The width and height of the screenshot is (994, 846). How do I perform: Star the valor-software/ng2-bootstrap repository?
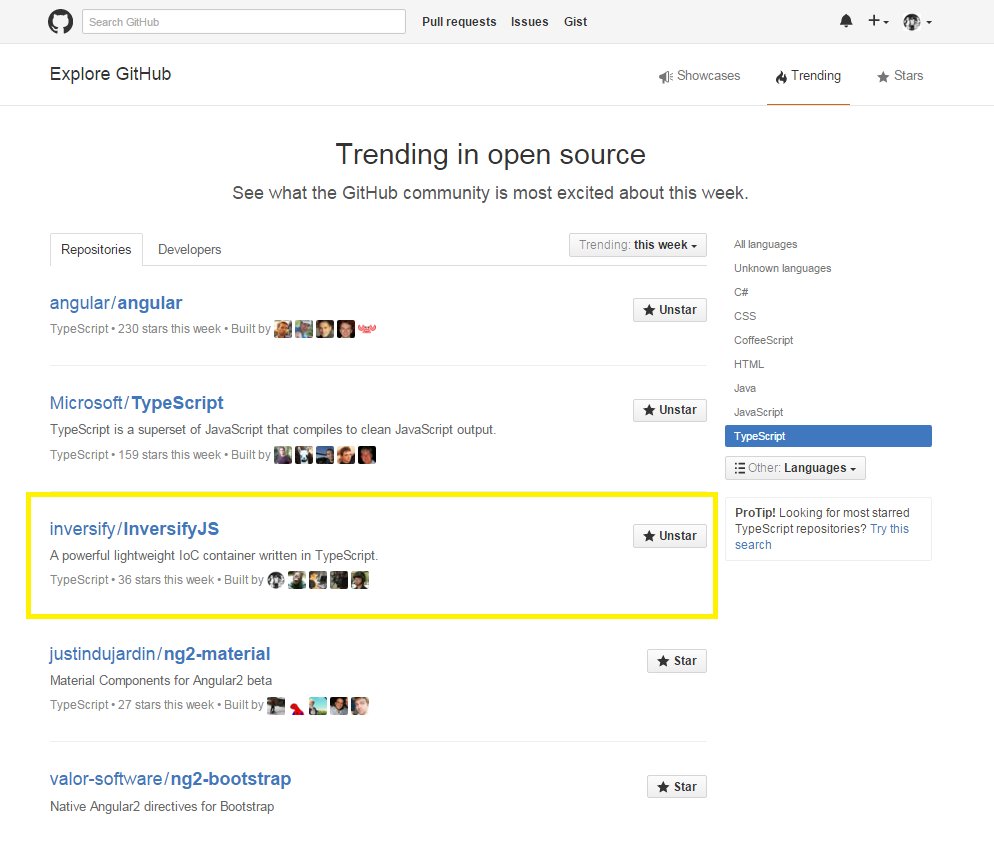click(676, 787)
